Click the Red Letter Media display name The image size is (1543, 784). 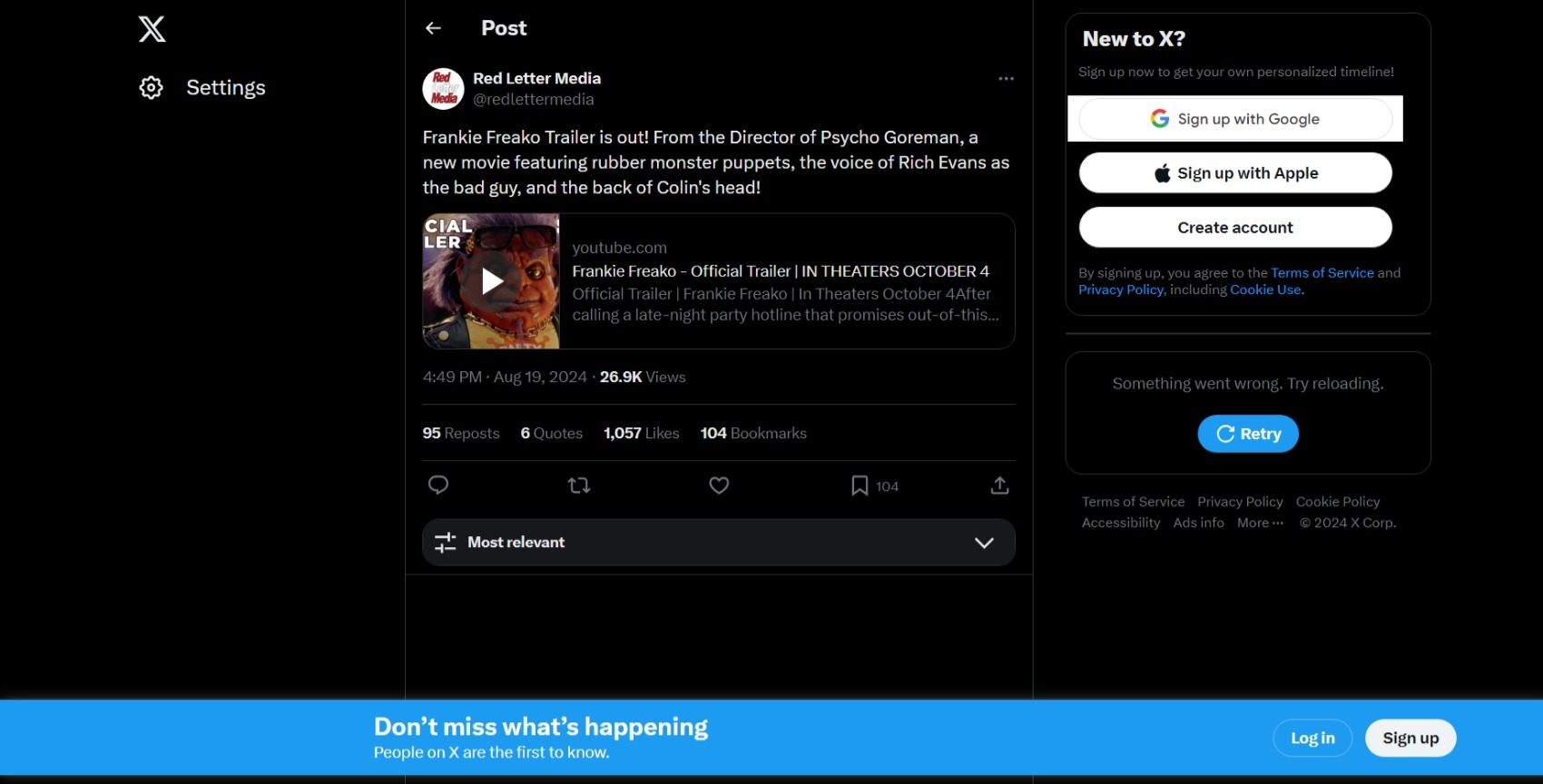(x=536, y=79)
